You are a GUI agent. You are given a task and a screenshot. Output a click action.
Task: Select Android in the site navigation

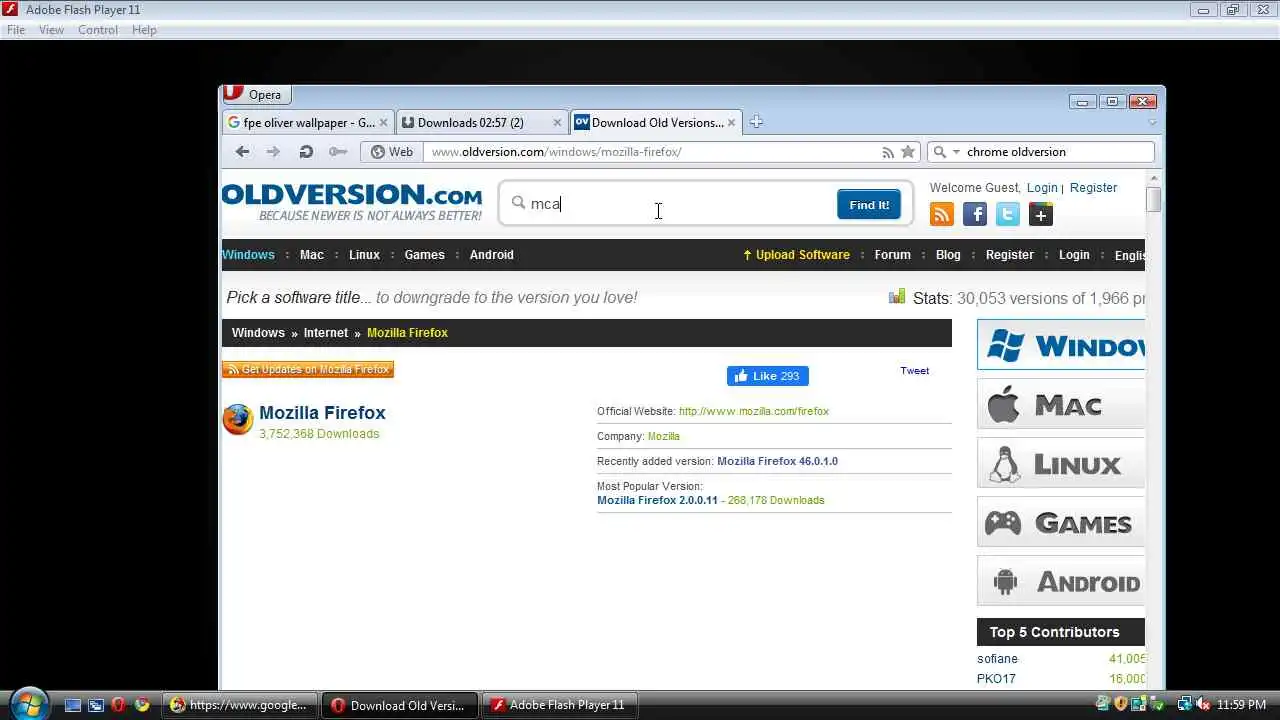pyautogui.click(x=491, y=255)
